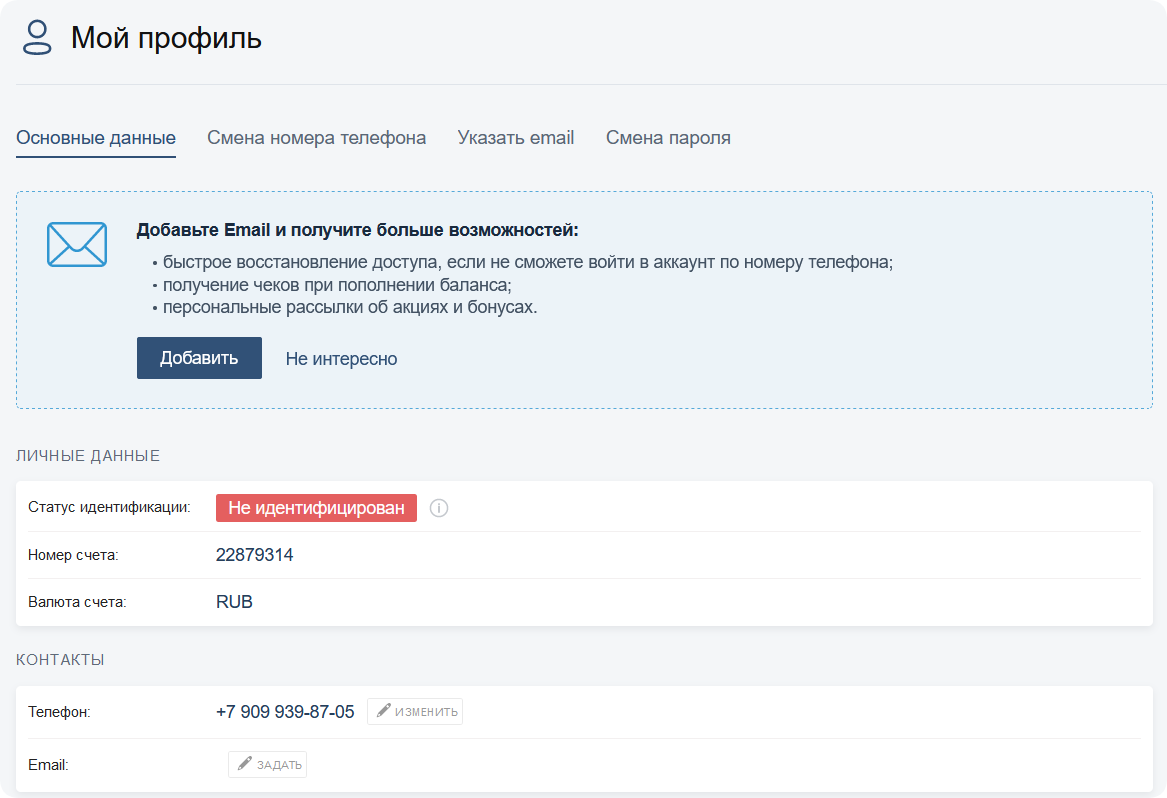Dismiss the banner via Не интересно

click(x=341, y=359)
